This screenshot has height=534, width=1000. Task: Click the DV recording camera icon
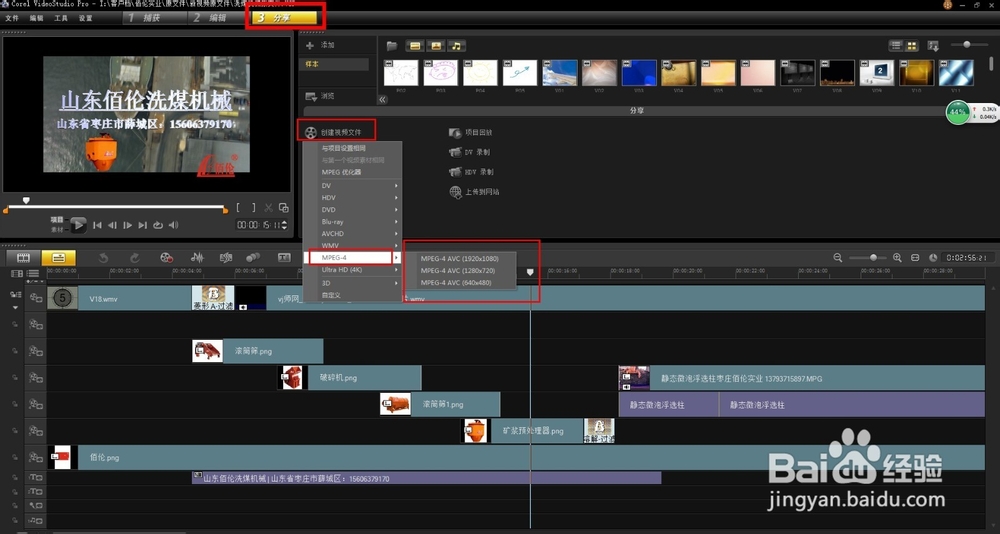tap(456, 152)
